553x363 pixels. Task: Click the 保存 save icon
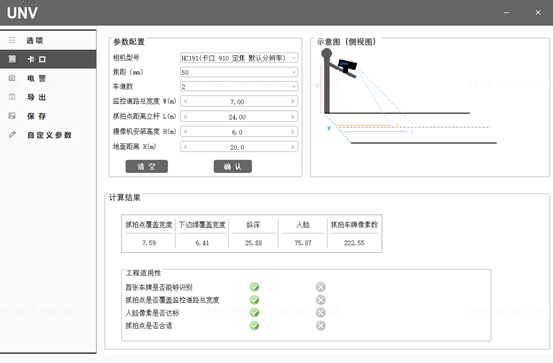click(x=12, y=116)
